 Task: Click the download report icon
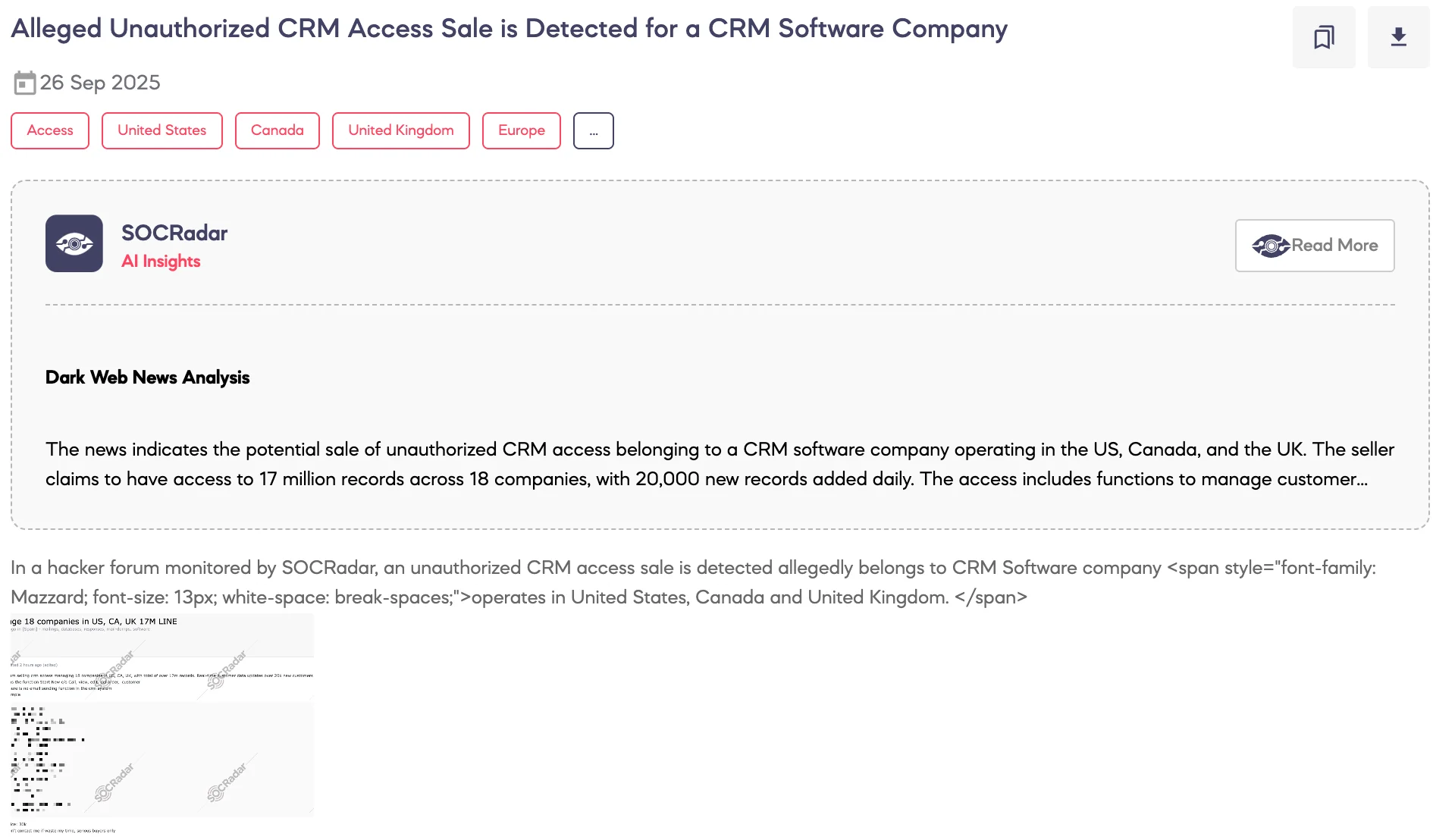pyautogui.click(x=1398, y=36)
